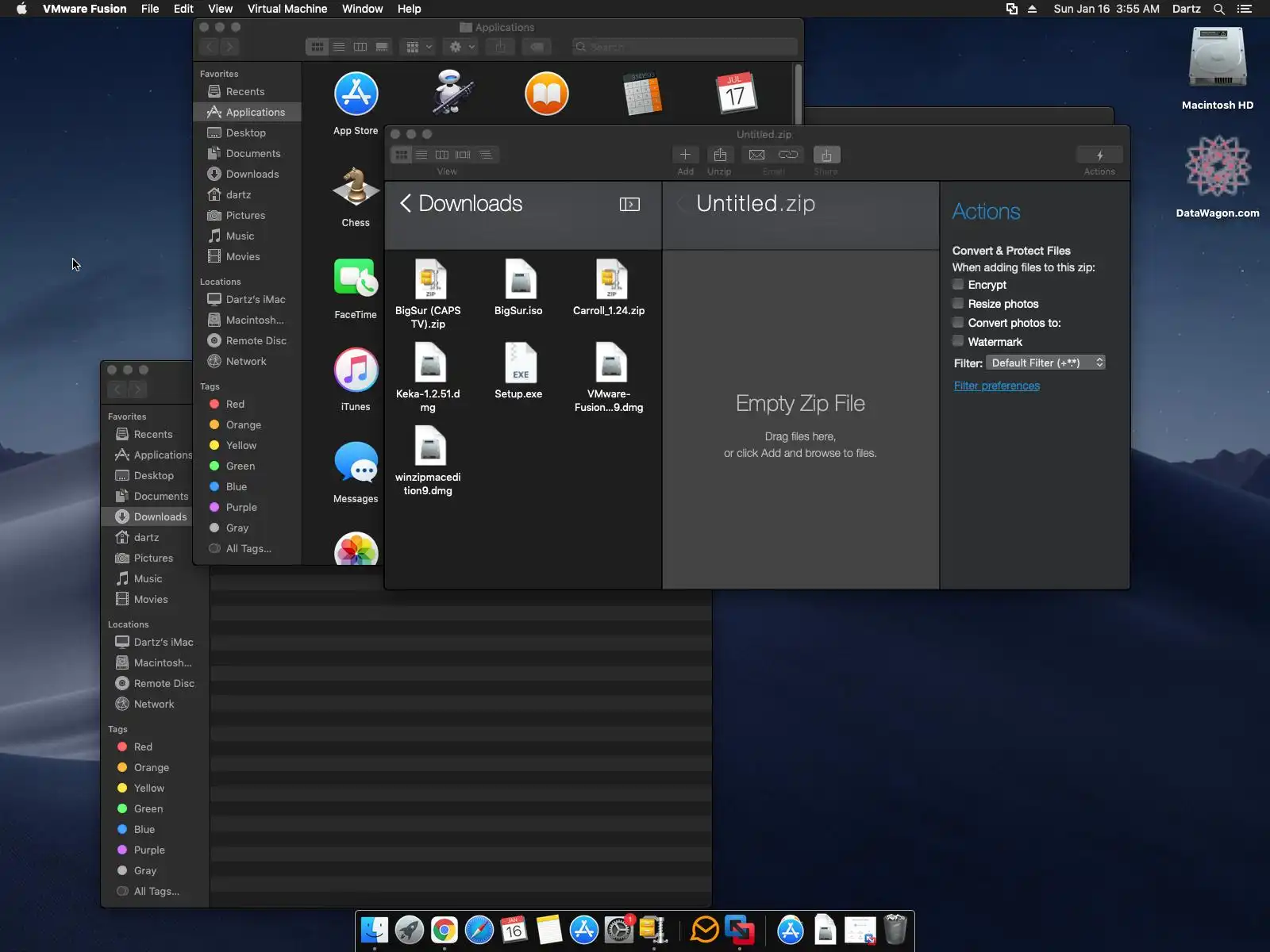Open the Default Filter dropdown

click(x=1046, y=363)
